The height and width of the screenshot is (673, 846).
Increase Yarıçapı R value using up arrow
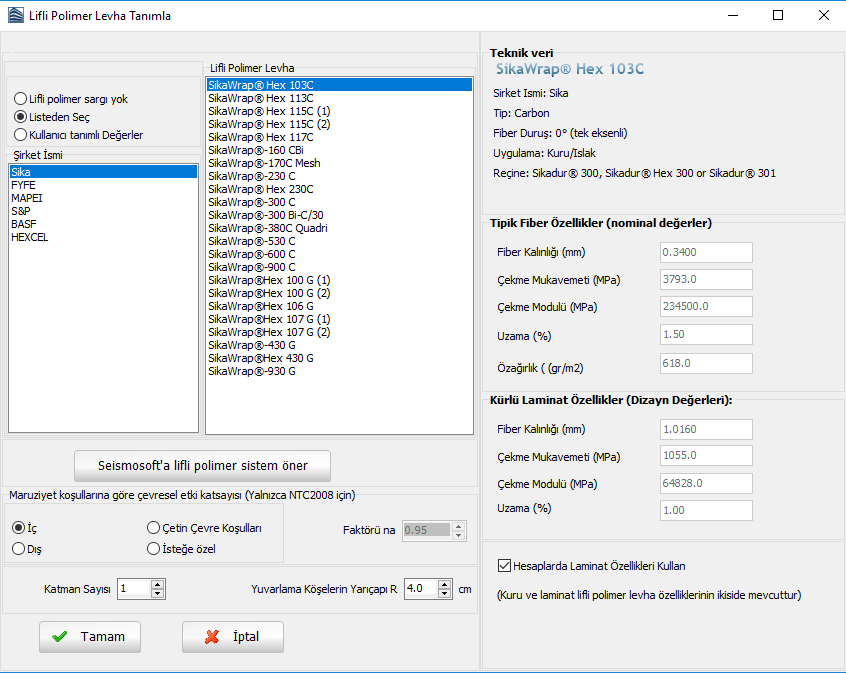click(x=445, y=584)
